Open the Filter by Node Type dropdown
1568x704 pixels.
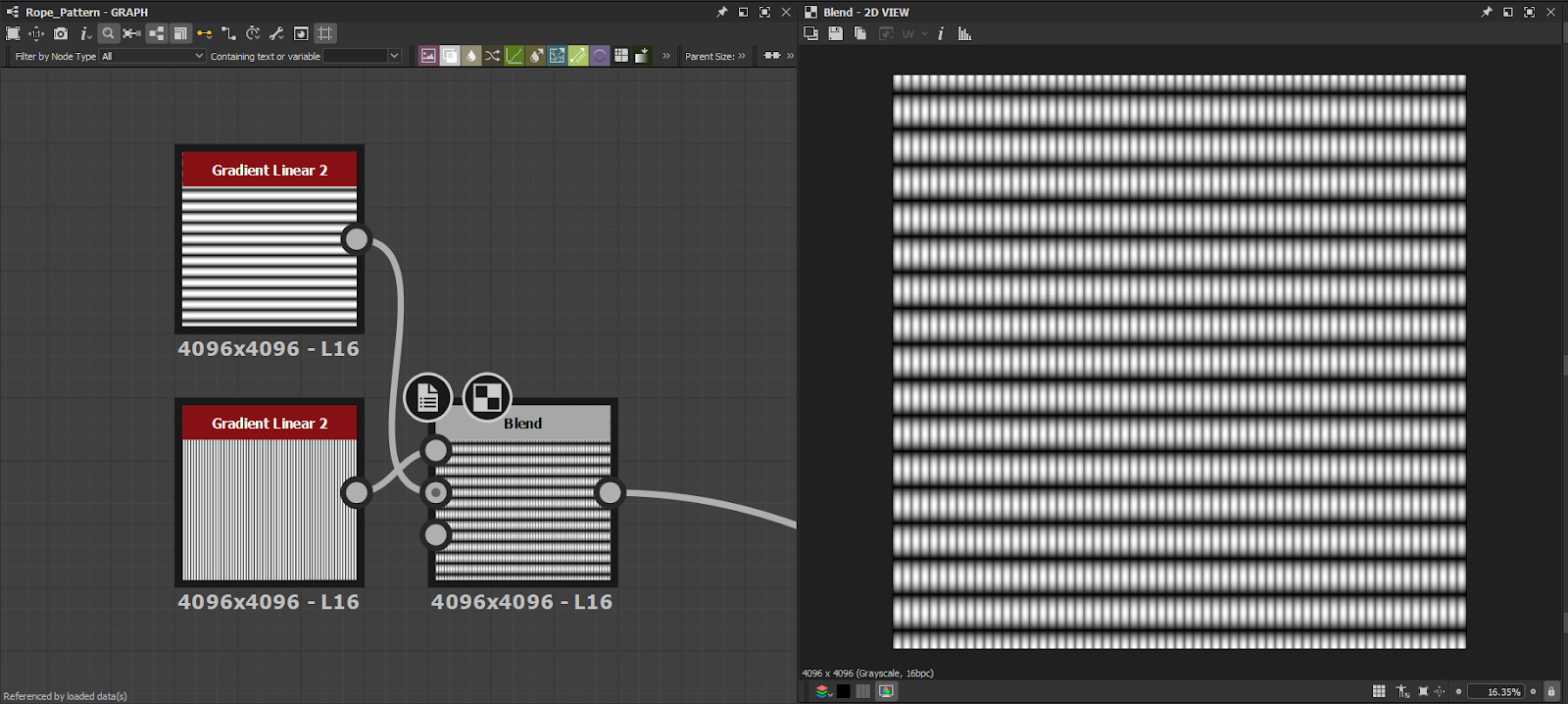pyautogui.click(x=153, y=56)
